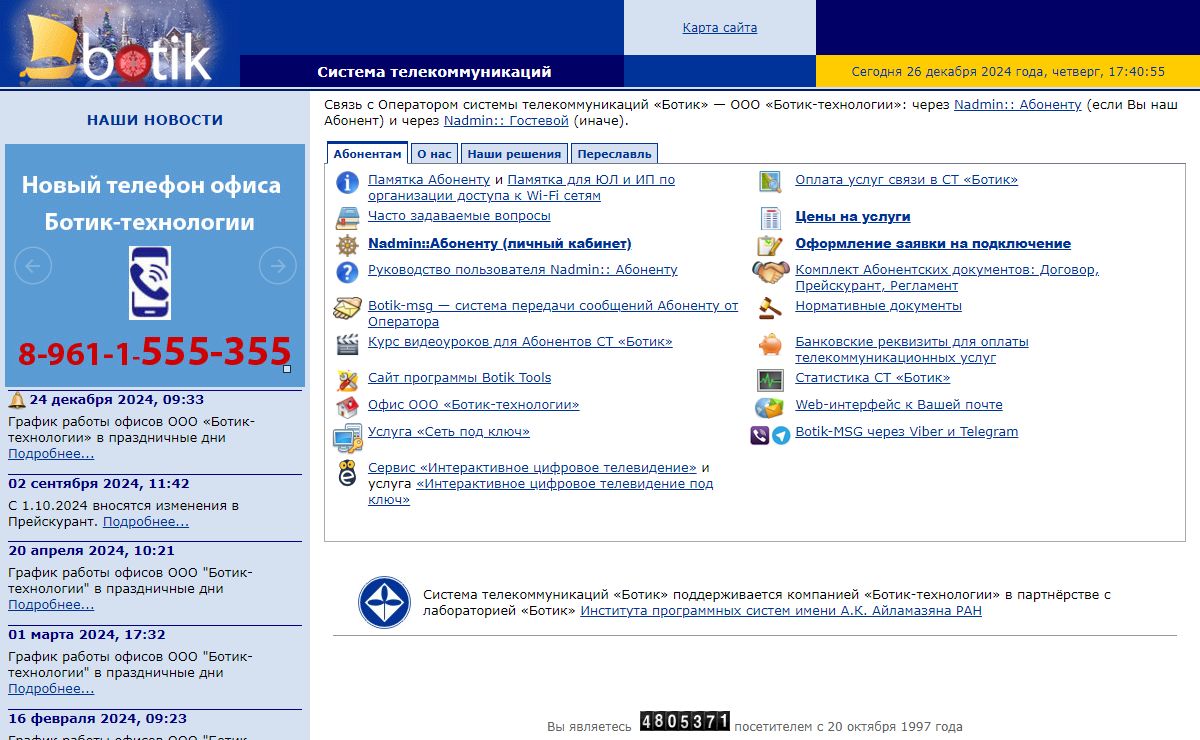Click the Botik-msg hand-with-letter icon
Image resolution: width=1200 pixels, height=740 pixels.
pyautogui.click(x=347, y=308)
